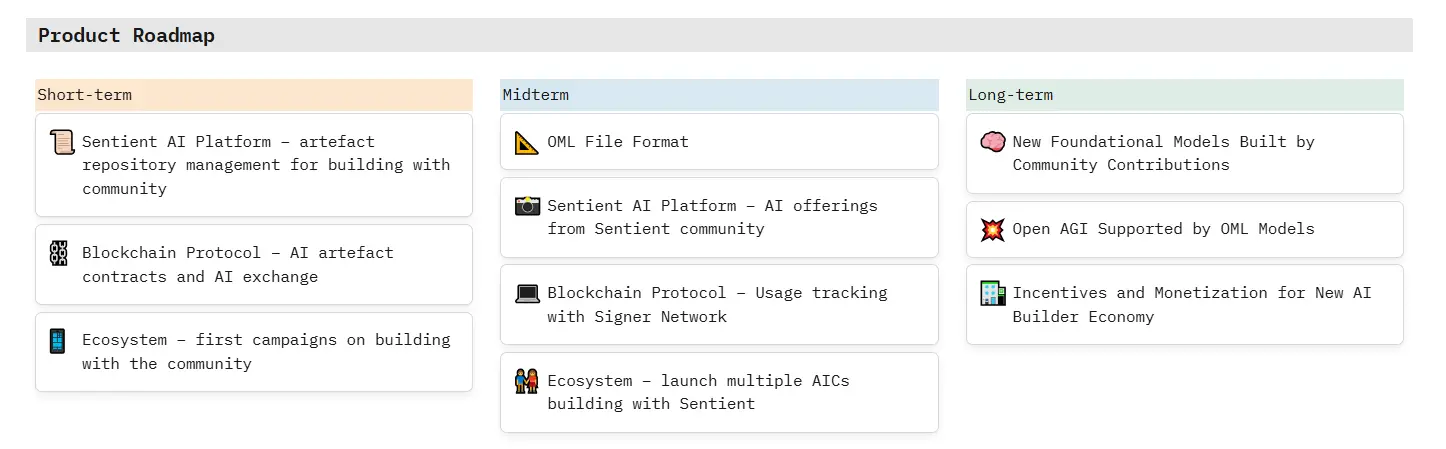This screenshot has height=449, width=1446.
Task: Click the explosion icon beside Open AGI card
Action: point(992,229)
